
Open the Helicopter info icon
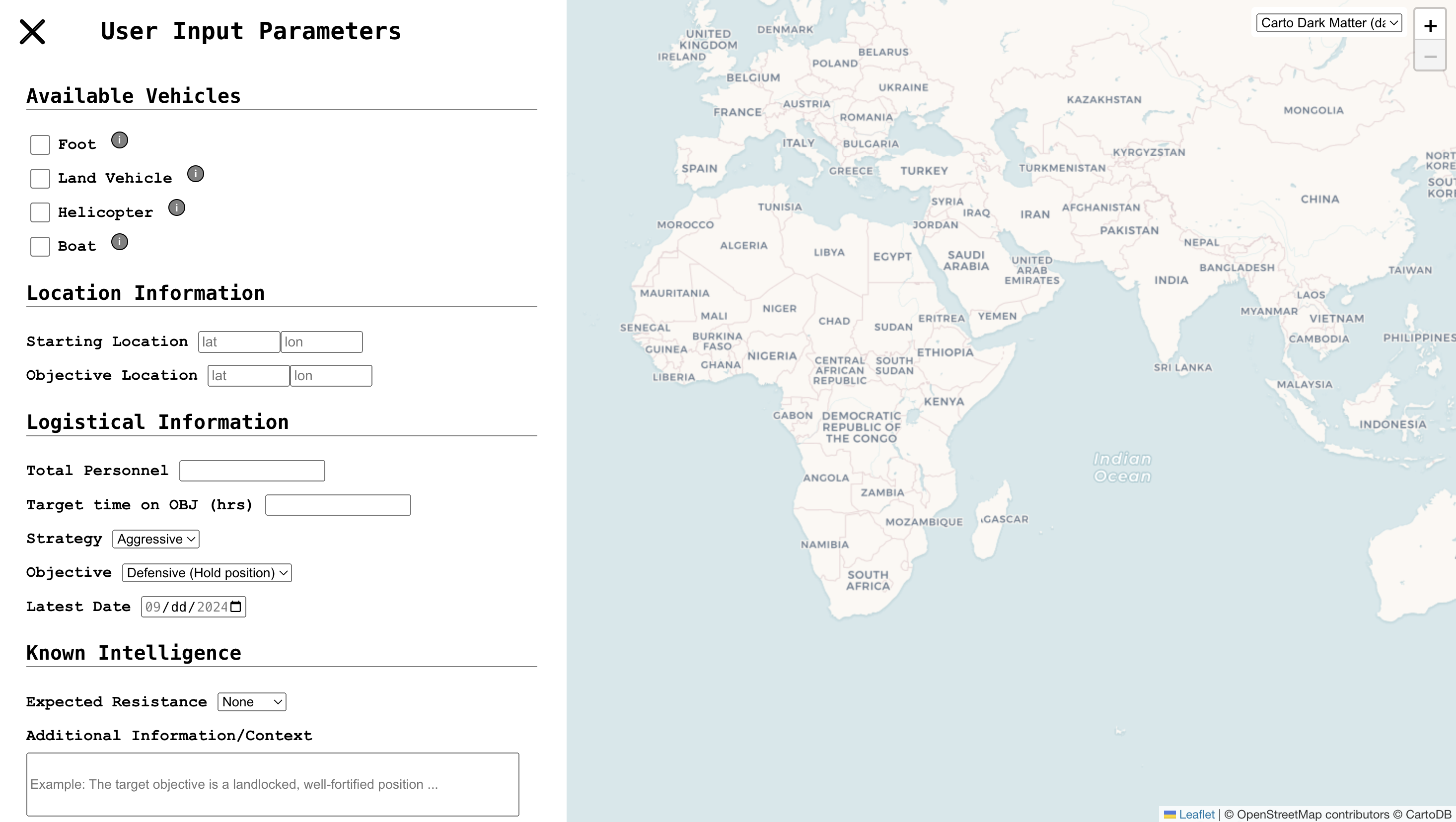[177, 208]
